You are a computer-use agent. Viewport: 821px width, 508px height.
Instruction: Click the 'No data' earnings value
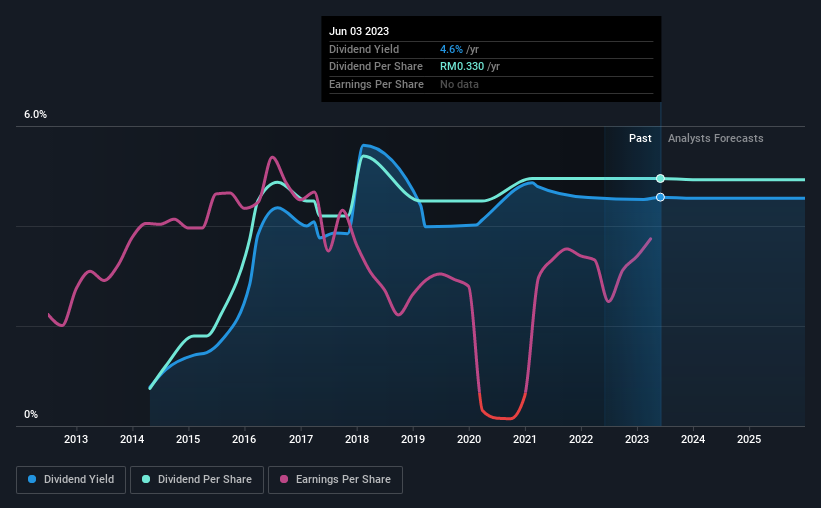click(x=459, y=84)
